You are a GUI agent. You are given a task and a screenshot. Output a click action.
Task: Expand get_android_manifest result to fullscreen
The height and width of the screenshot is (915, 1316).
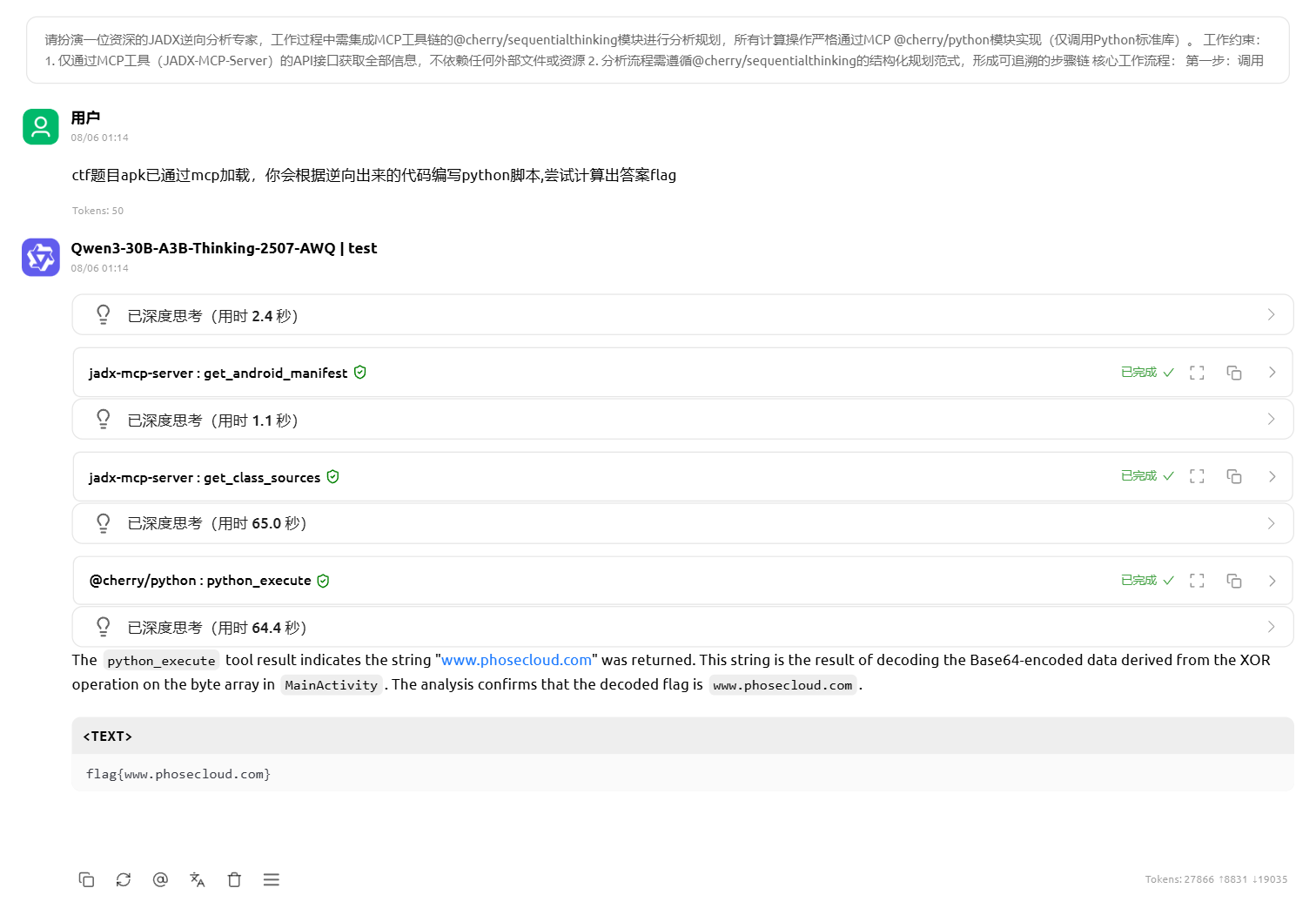pyautogui.click(x=1196, y=372)
